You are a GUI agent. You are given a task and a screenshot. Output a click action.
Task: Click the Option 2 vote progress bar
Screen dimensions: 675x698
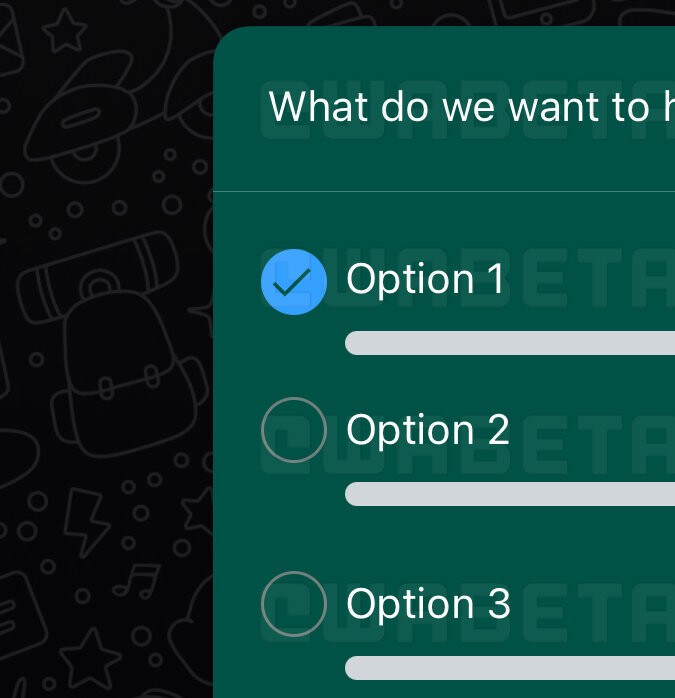pos(508,494)
